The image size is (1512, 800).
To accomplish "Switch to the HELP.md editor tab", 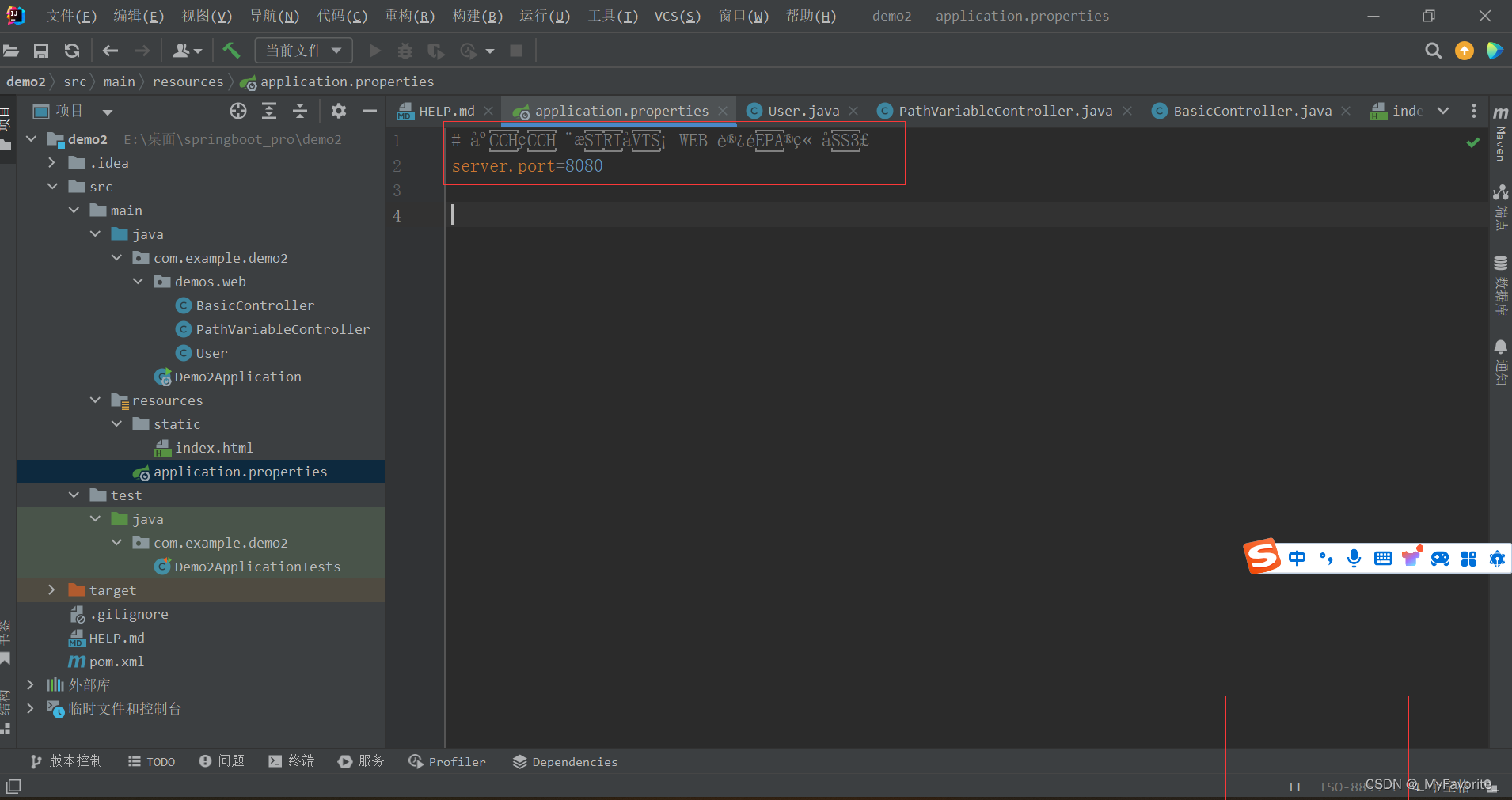I will click(x=446, y=111).
